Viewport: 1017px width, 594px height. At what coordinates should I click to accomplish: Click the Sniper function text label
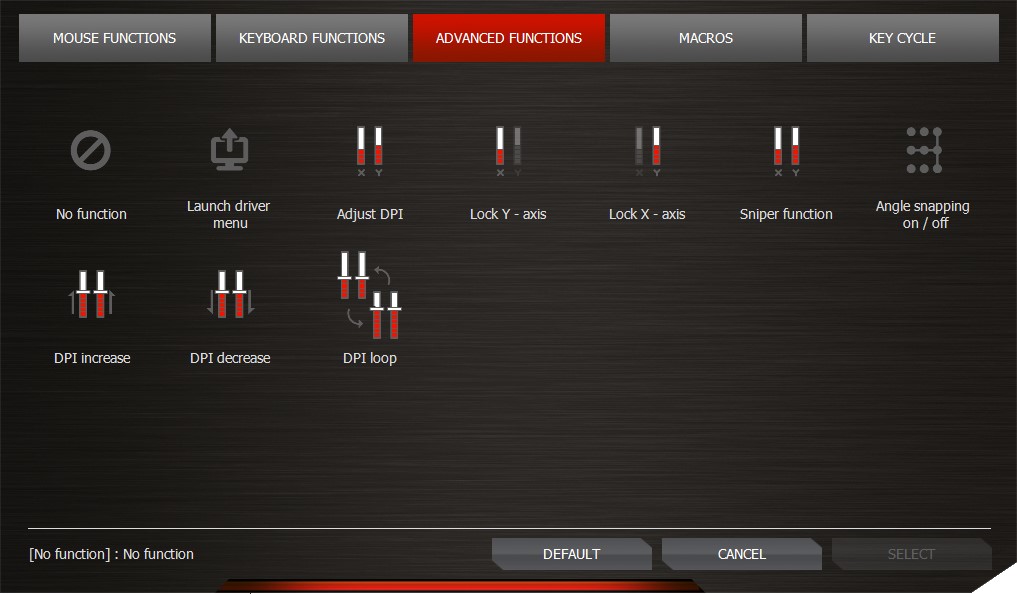(786, 214)
